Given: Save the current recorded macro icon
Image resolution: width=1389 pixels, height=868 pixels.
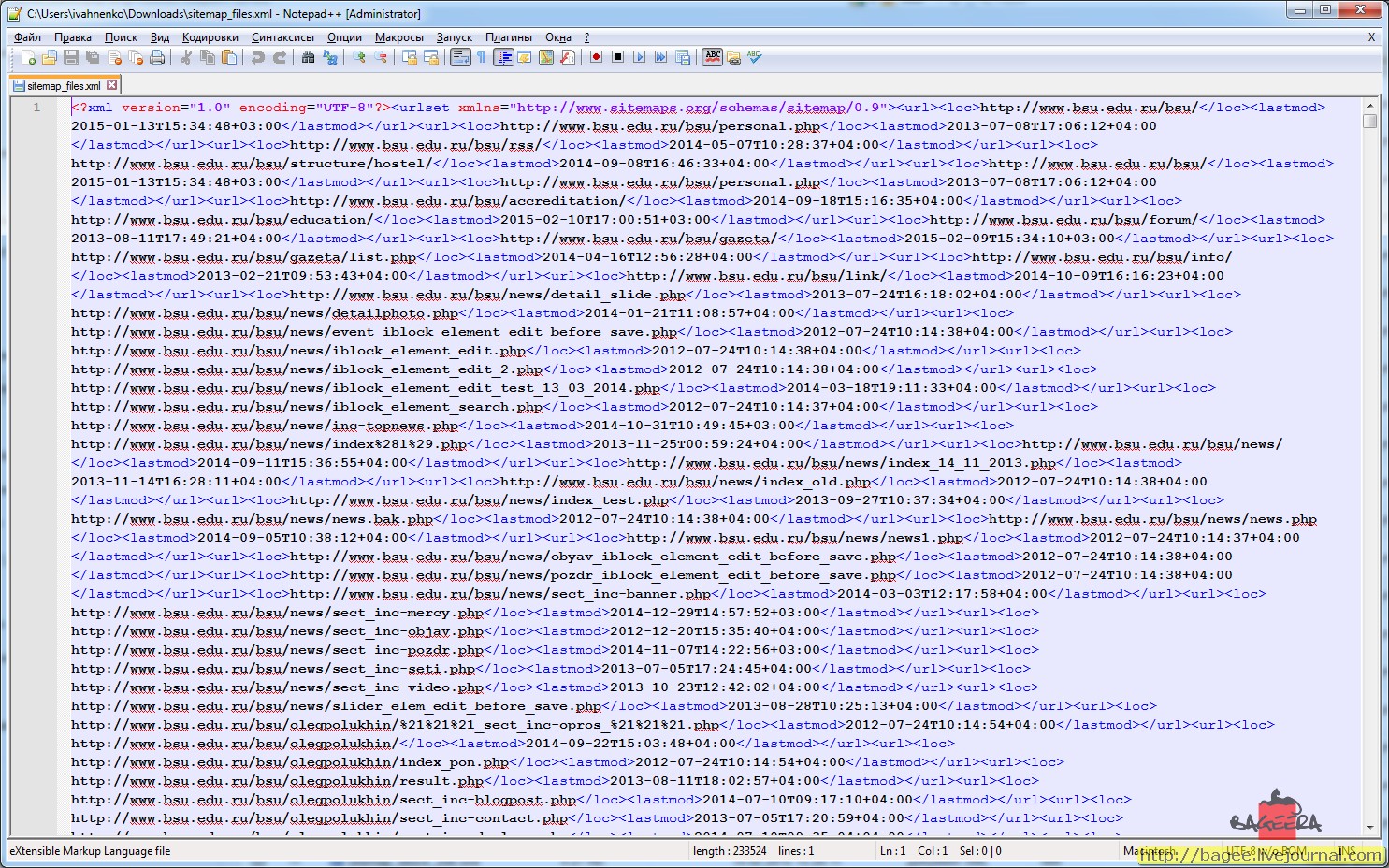Looking at the screenshot, I should (x=682, y=57).
